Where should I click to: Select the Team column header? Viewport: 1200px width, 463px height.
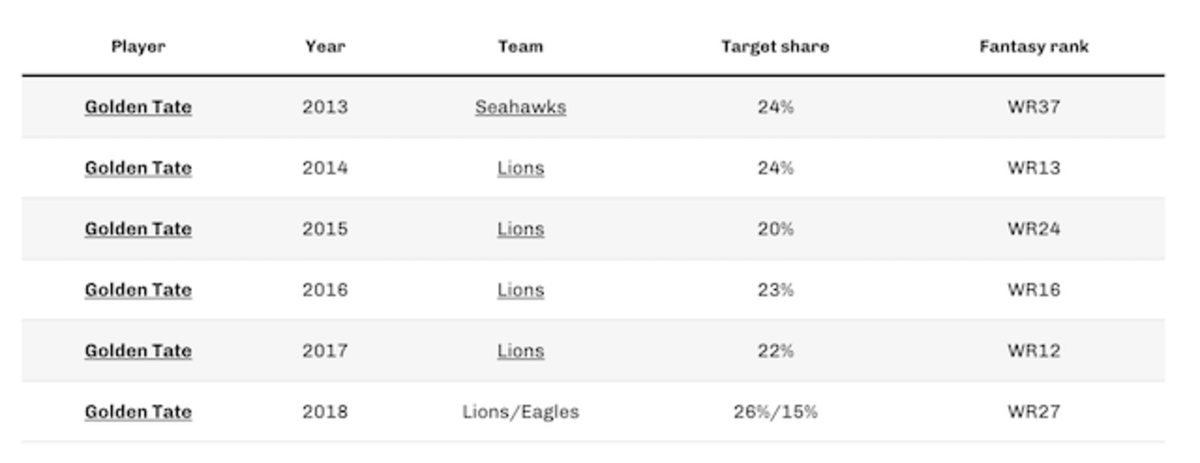(520, 47)
